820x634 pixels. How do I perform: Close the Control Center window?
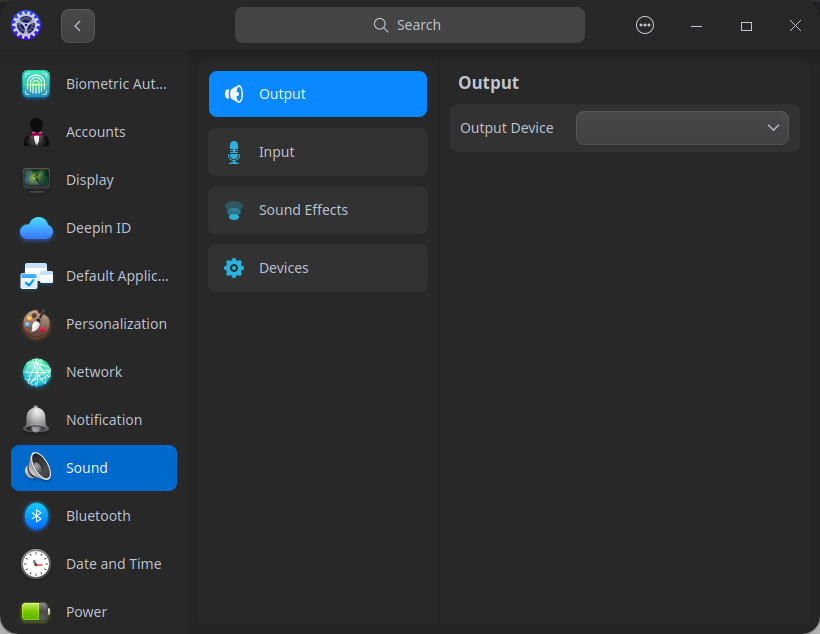pyautogui.click(x=795, y=26)
